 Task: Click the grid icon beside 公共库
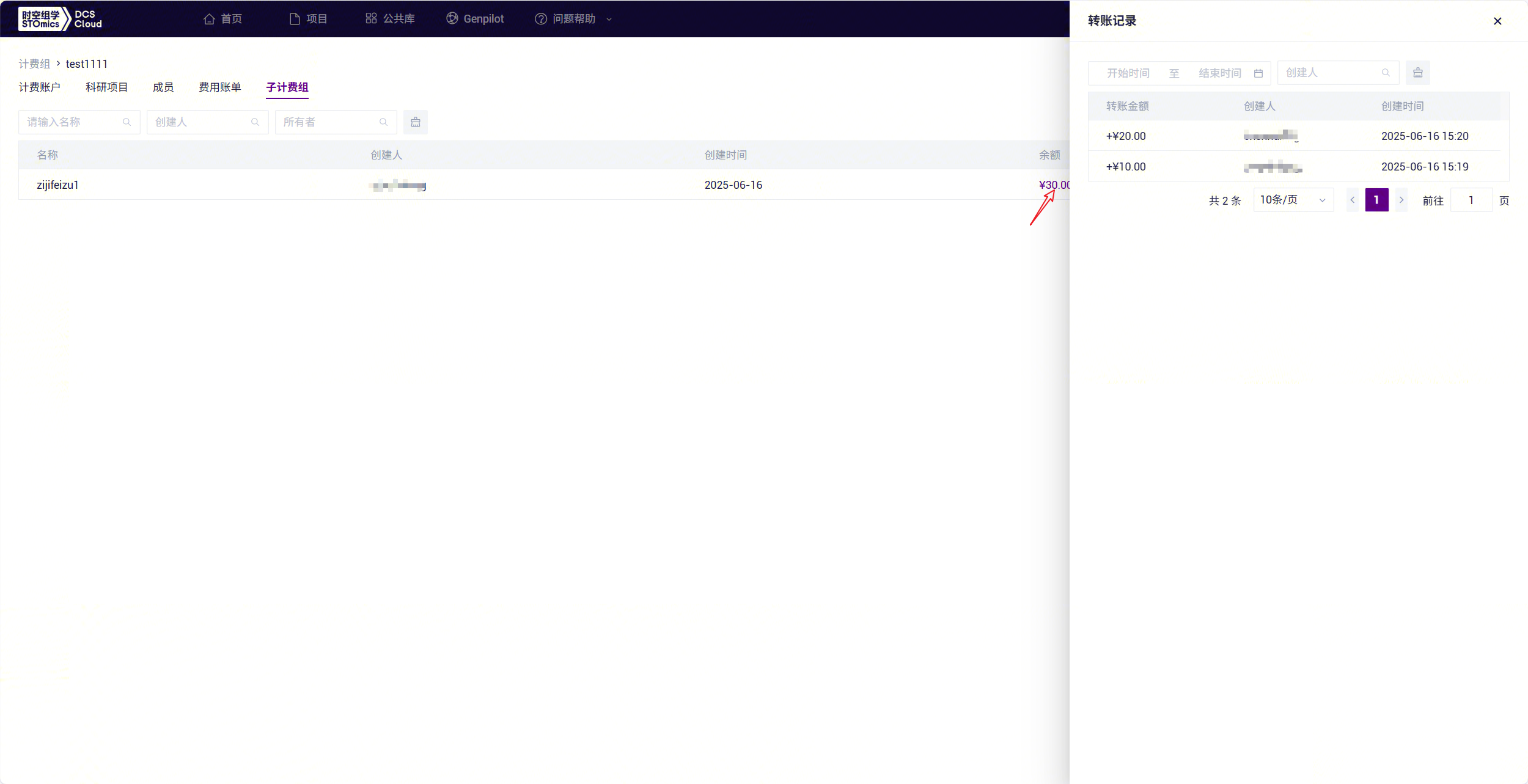(x=371, y=18)
